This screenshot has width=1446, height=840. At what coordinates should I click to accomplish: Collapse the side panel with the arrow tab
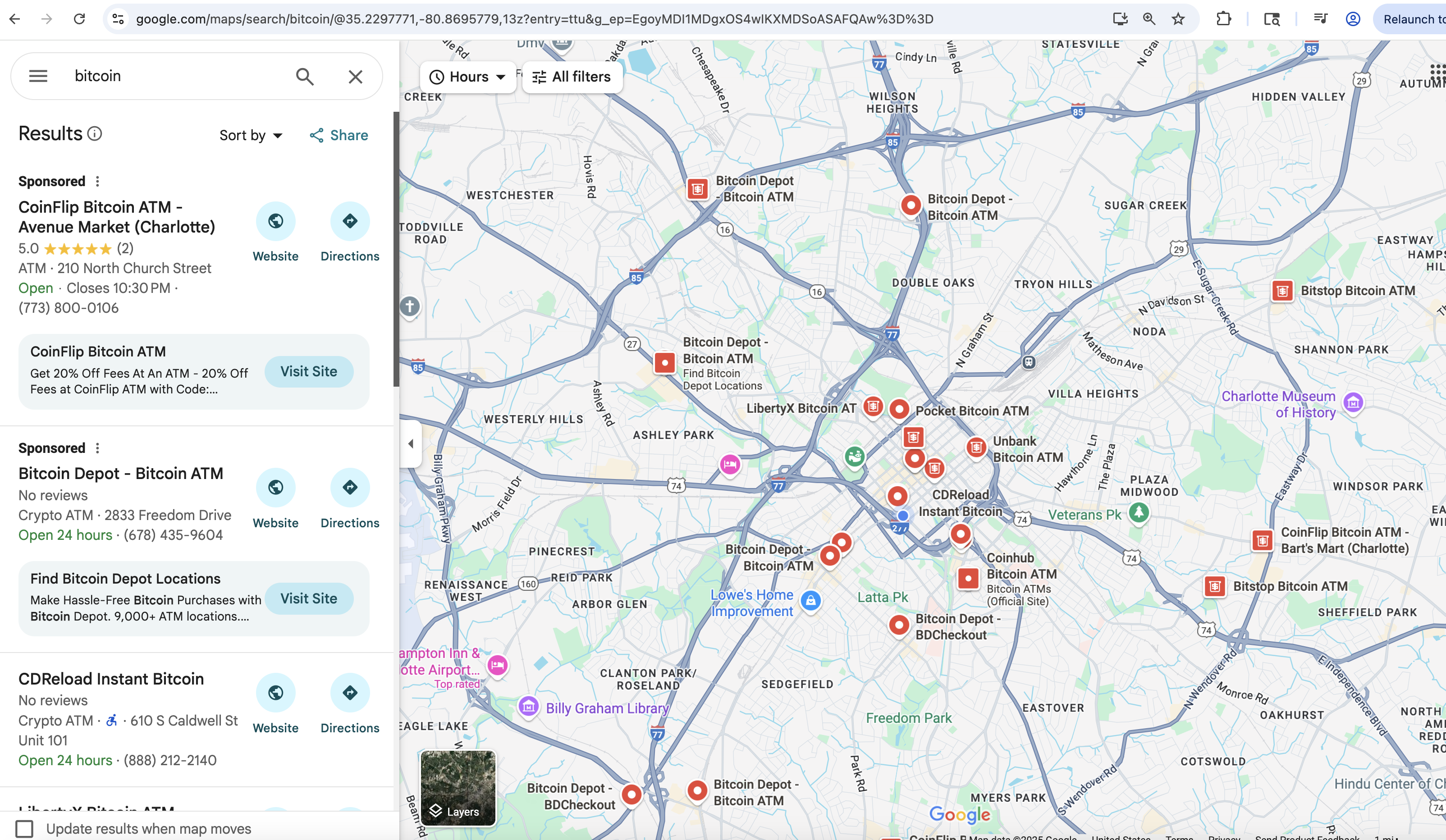[411, 443]
